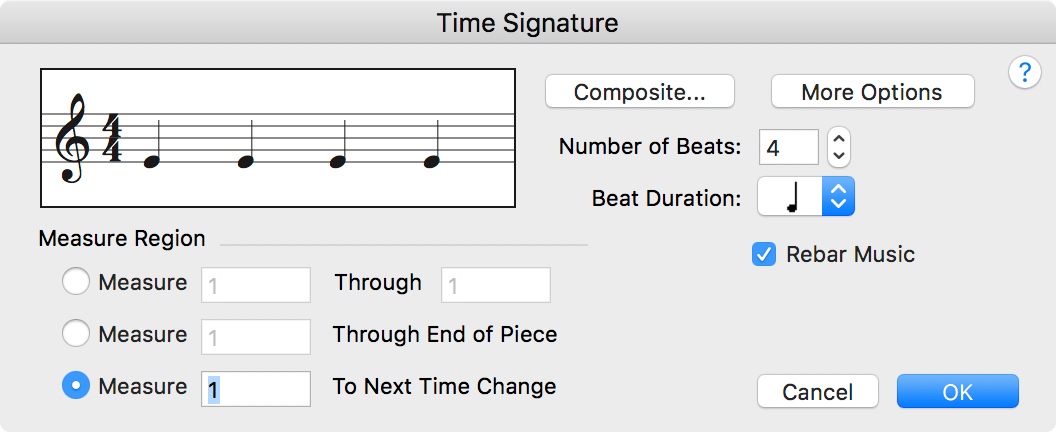Open the Beat Duration dropdown arrows
Image resolution: width=1056 pixels, height=432 pixels.
point(838,197)
